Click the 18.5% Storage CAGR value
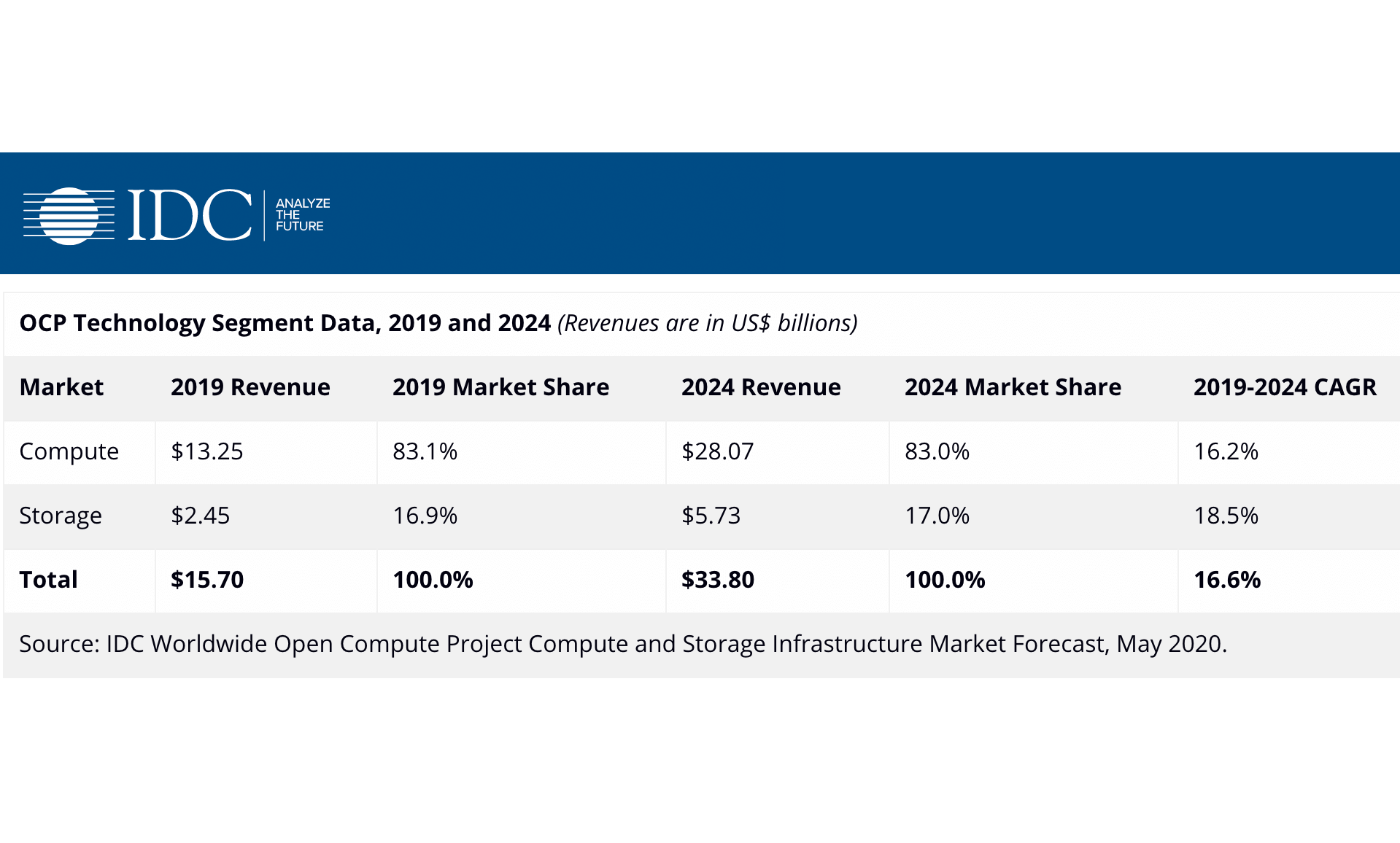1400x843 pixels. click(x=1226, y=516)
